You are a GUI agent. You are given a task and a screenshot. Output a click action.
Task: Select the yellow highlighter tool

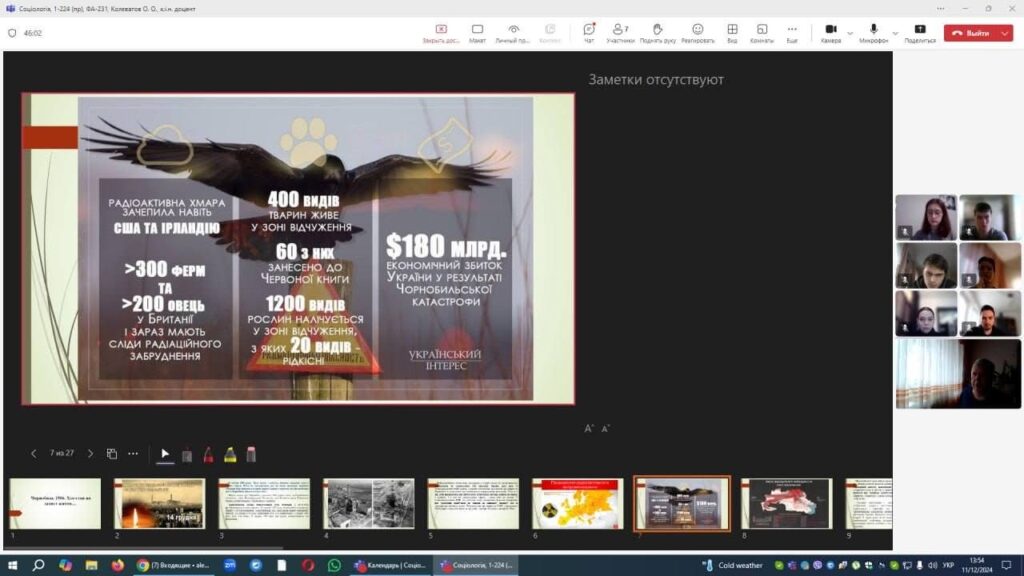click(230, 454)
